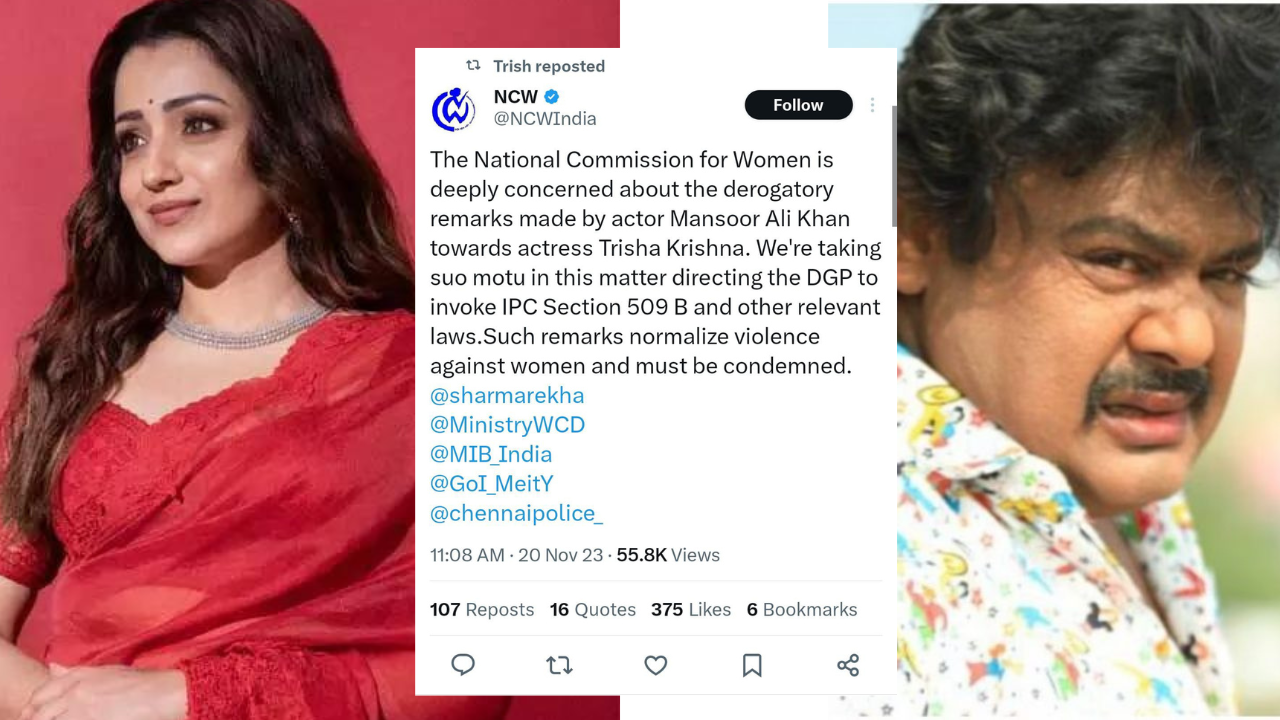Repost the tweet using the retweet icon
The image size is (1280, 720).
pyautogui.click(x=559, y=665)
